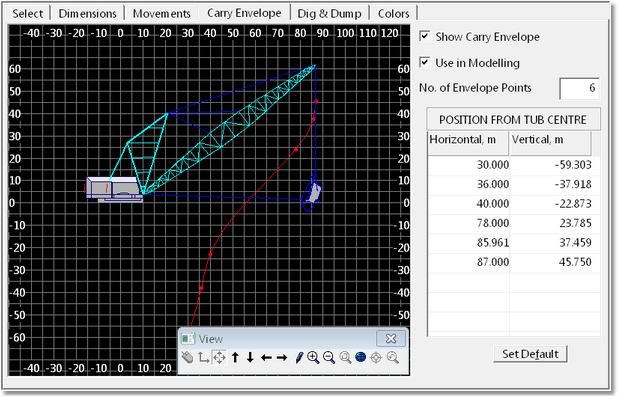Open the Dig & Dump tab
Viewport: 618px width, 398px height.
click(x=329, y=13)
